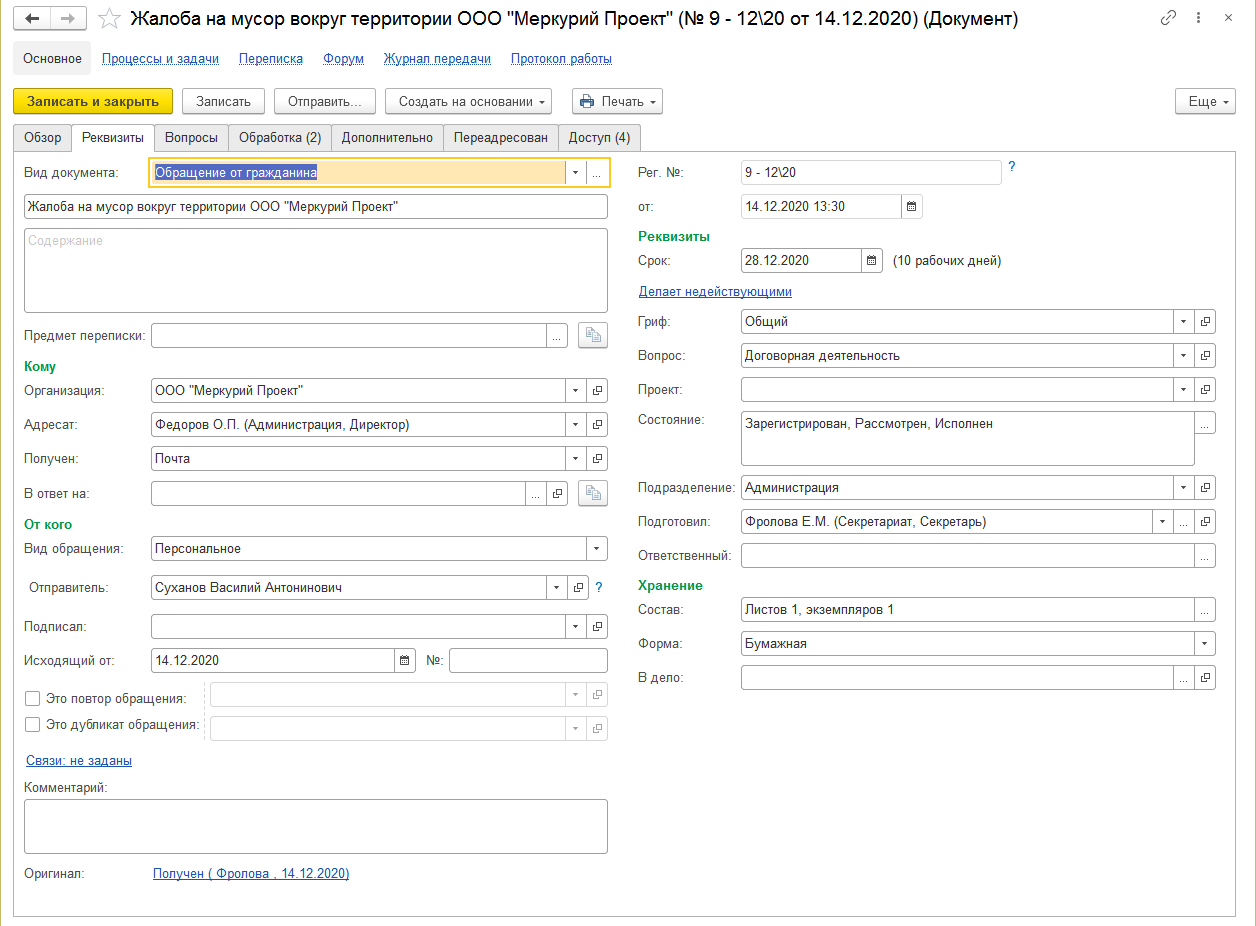Screen dimensions: 1256x926
Task: Click the copy-link chain icon
Action: [1168, 19]
